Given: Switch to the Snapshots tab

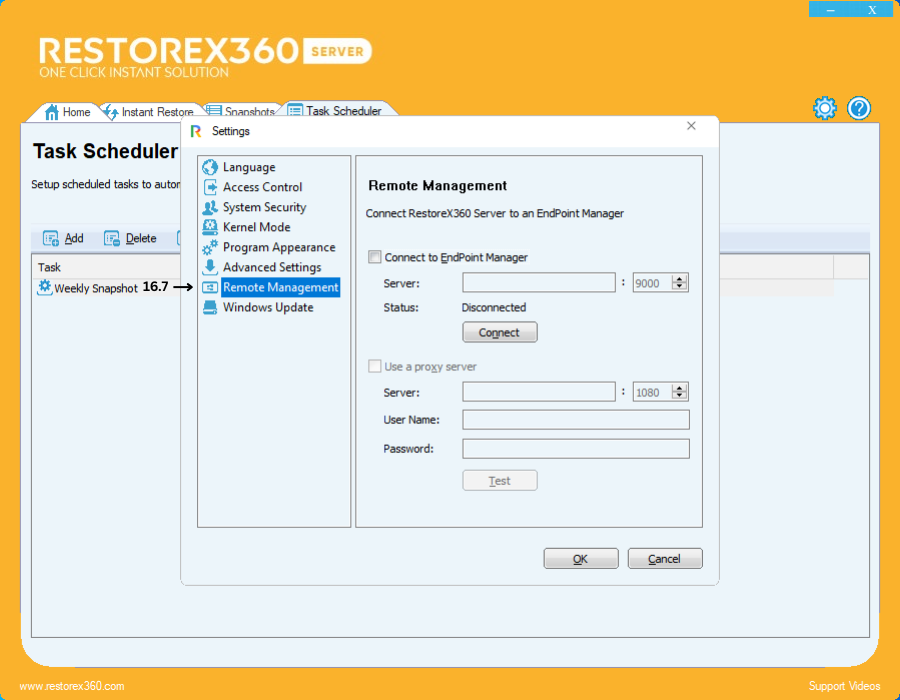Looking at the screenshot, I should pyautogui.click(x=241, y=111).
